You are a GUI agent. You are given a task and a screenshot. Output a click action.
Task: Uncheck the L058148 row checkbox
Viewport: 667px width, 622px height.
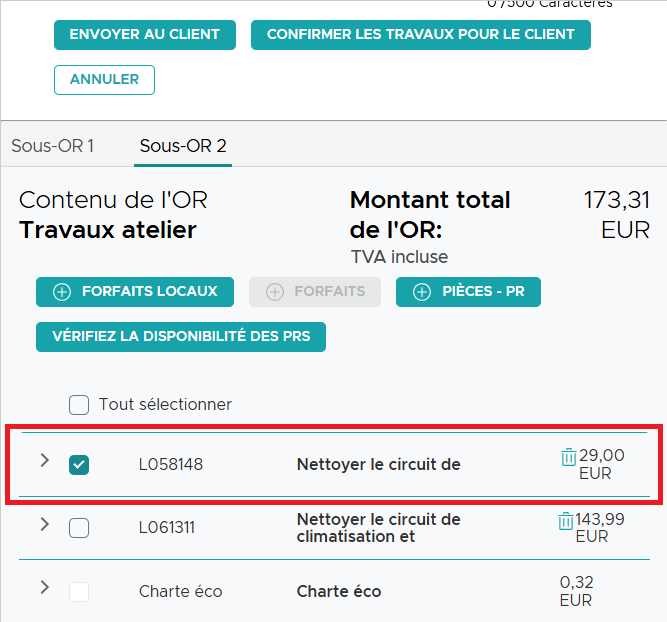click(x=79, y=465)
